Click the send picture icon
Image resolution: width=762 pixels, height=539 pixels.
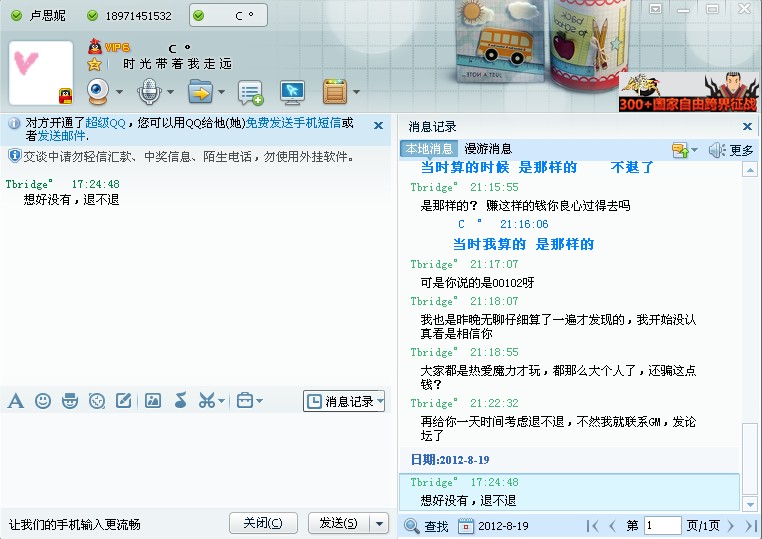(x=153, y=401)
